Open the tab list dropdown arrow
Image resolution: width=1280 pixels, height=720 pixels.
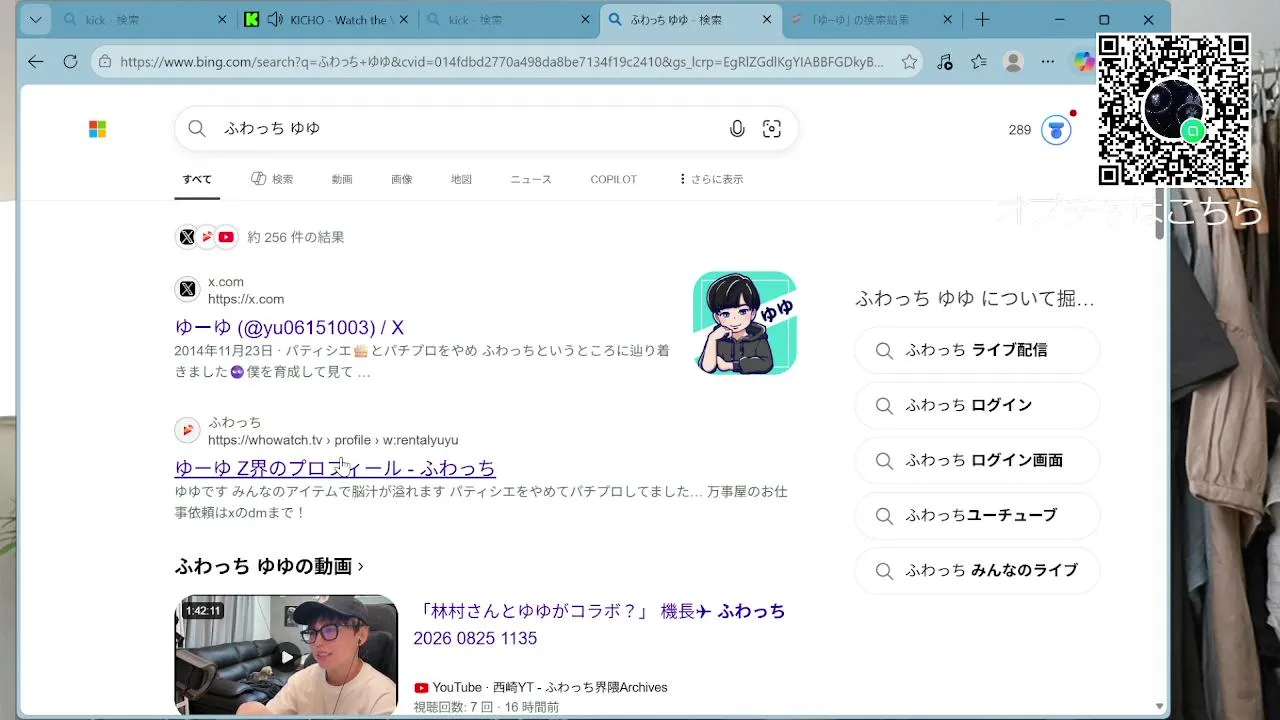(36, 20)
